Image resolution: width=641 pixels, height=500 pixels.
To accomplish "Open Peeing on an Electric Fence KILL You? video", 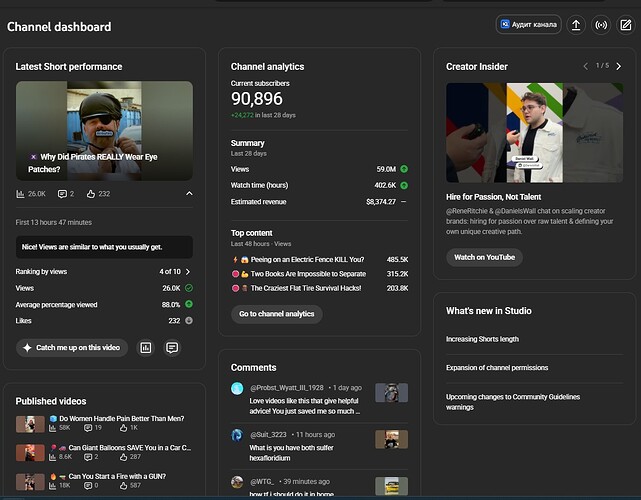I will (x=307, y=260).
